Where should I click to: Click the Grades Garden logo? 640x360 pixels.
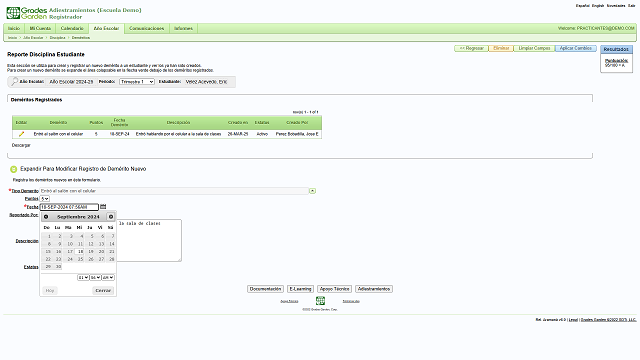[27, 13]
